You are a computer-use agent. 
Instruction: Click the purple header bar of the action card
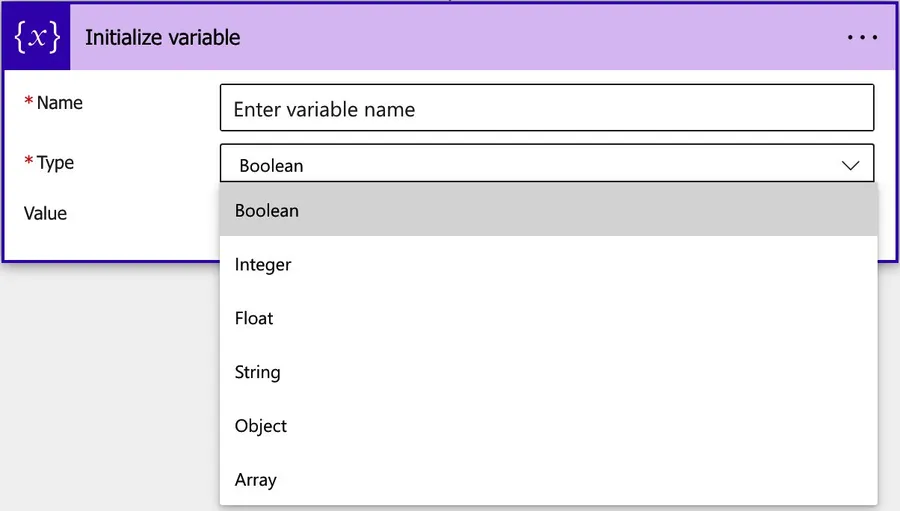pyautogui.click(x=540, y=38)
